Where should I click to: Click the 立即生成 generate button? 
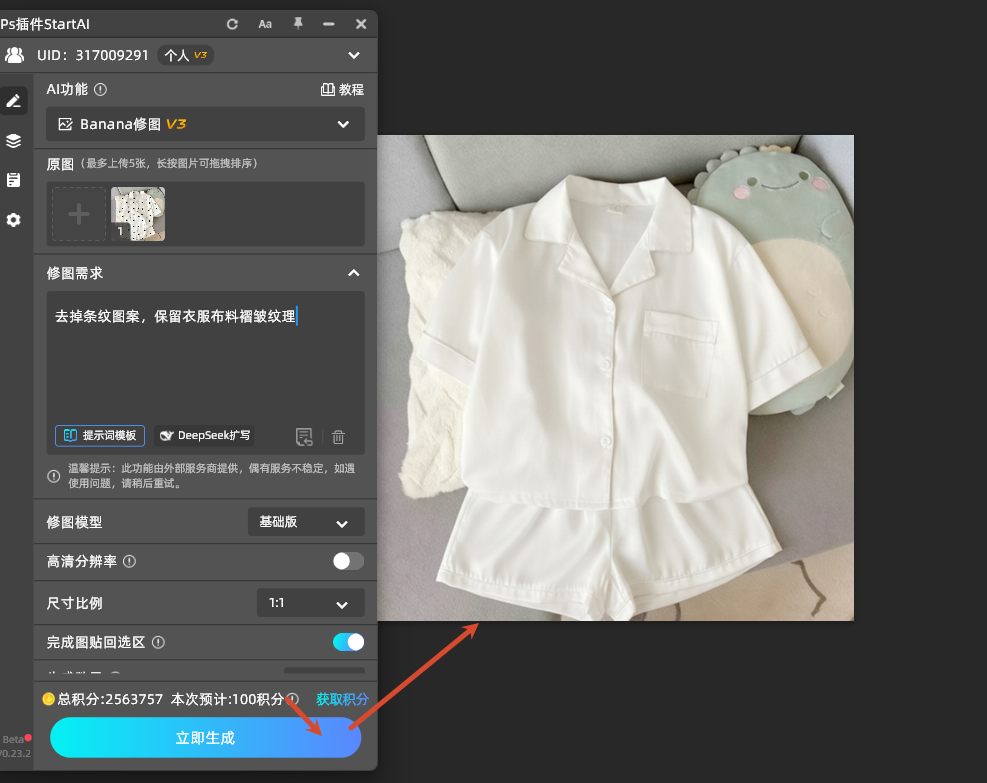(205, 737)
